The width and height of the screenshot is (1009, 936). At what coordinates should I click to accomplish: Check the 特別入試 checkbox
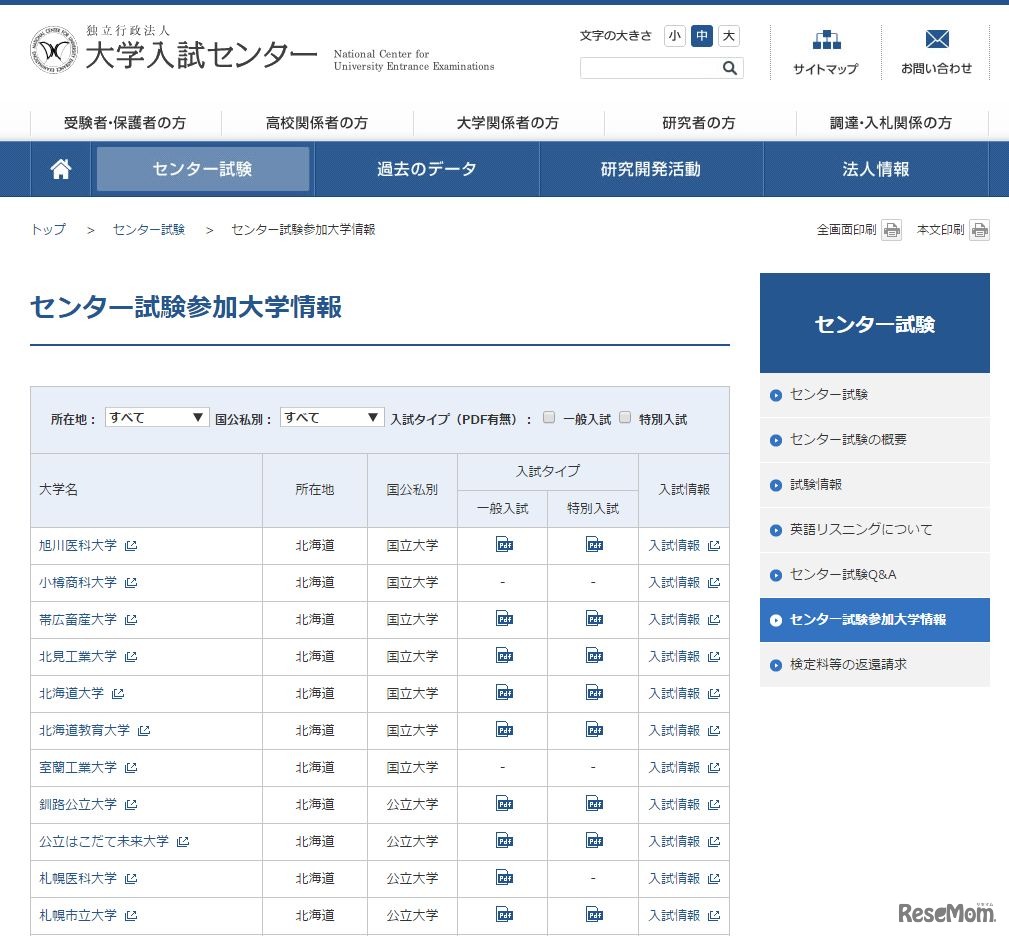pyautogui.click(x=625, y=417)
